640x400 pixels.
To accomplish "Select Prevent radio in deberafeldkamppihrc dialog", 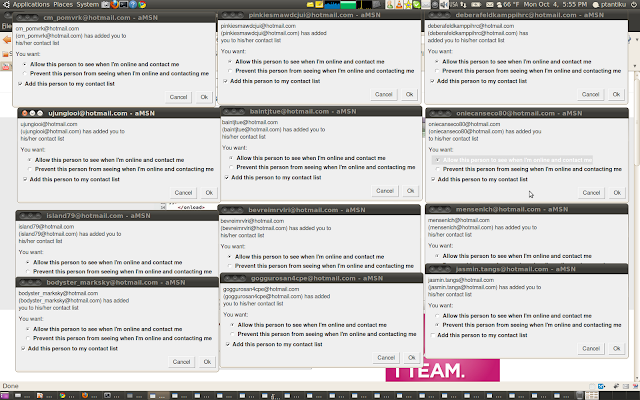I will point(437,71).
